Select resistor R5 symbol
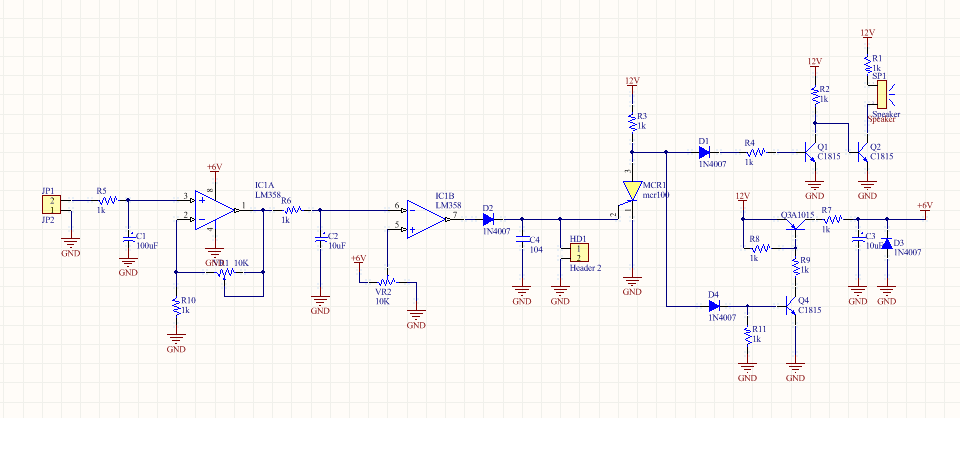This screenshot has height=460, width=960. [x=107, y=200]
